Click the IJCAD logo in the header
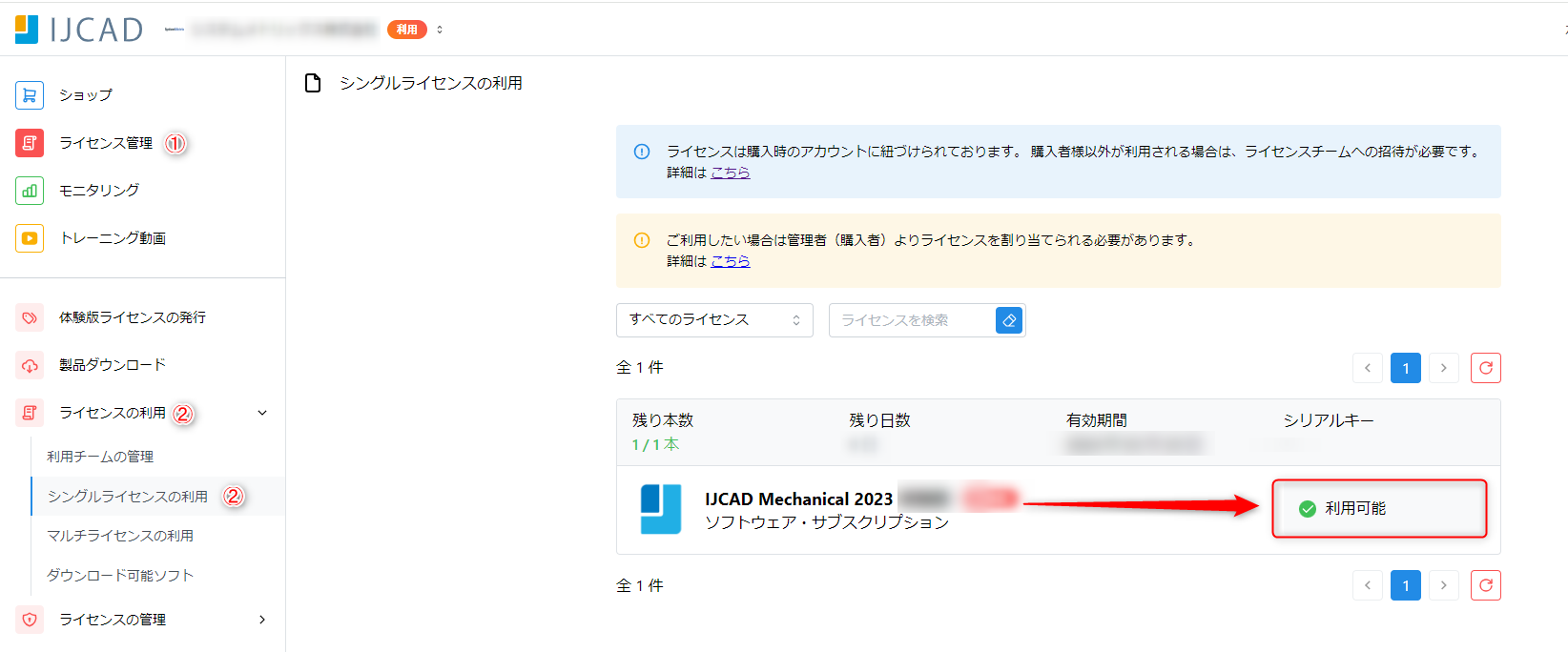This screenshot has width=1568, height=652. [x=79, y=30]
